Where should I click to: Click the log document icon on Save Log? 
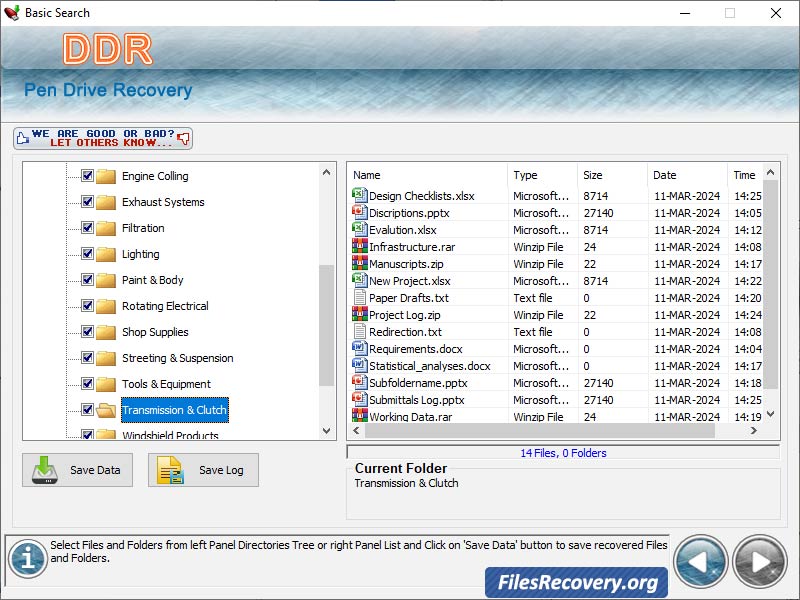[x=168, y=470]
